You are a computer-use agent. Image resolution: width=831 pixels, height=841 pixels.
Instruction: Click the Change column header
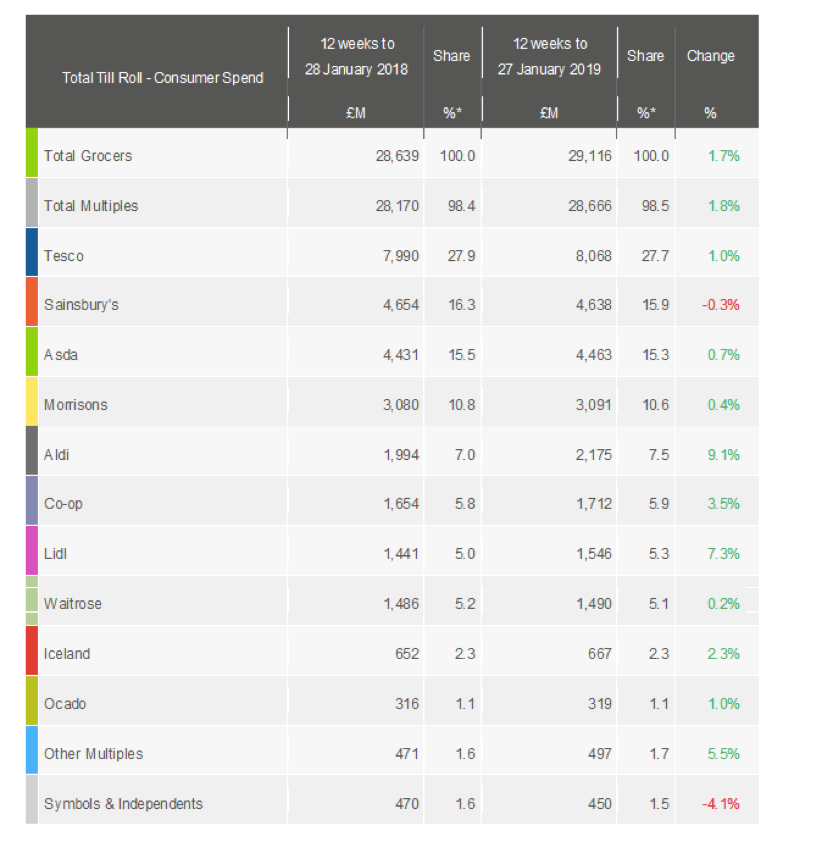[710, 56]
